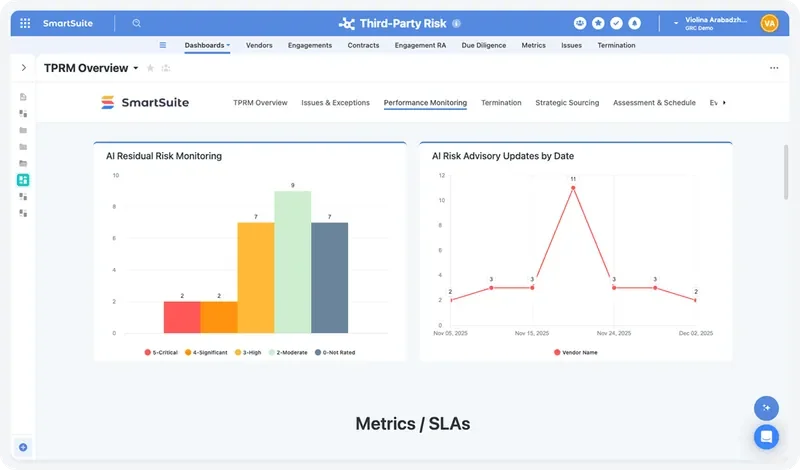Viewport: 800px width, 470px height.
Task: Click the 2-Moderate legend swatch
Action: click(272, 353)
